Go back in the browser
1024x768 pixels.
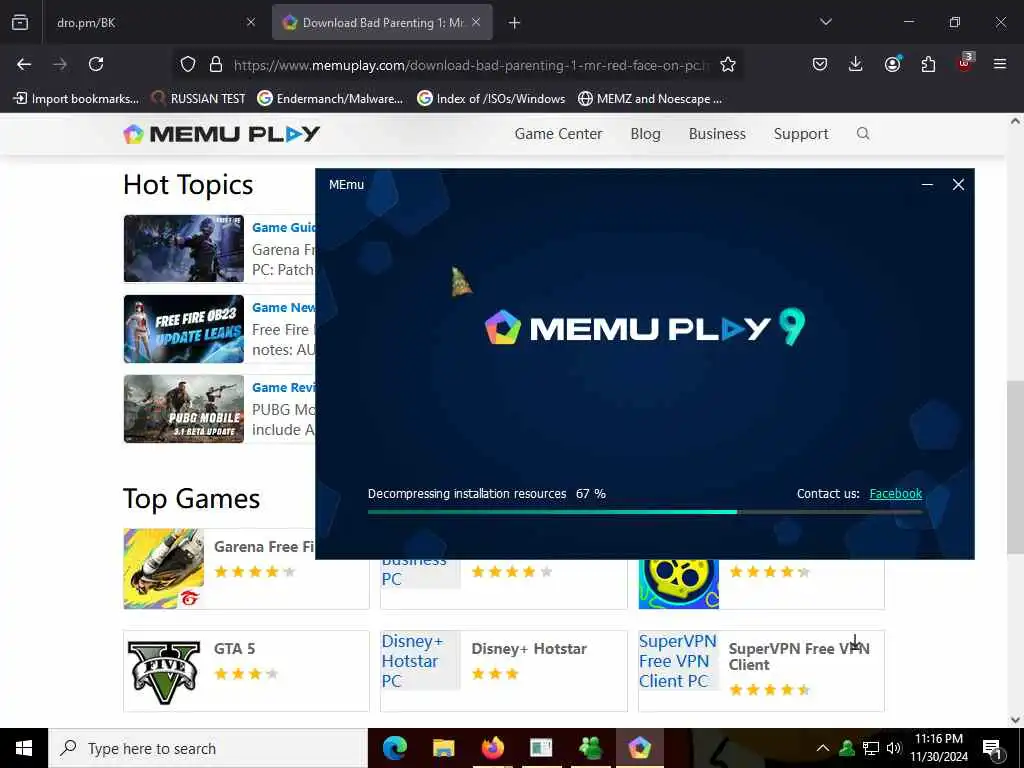[x=24, y=64]
